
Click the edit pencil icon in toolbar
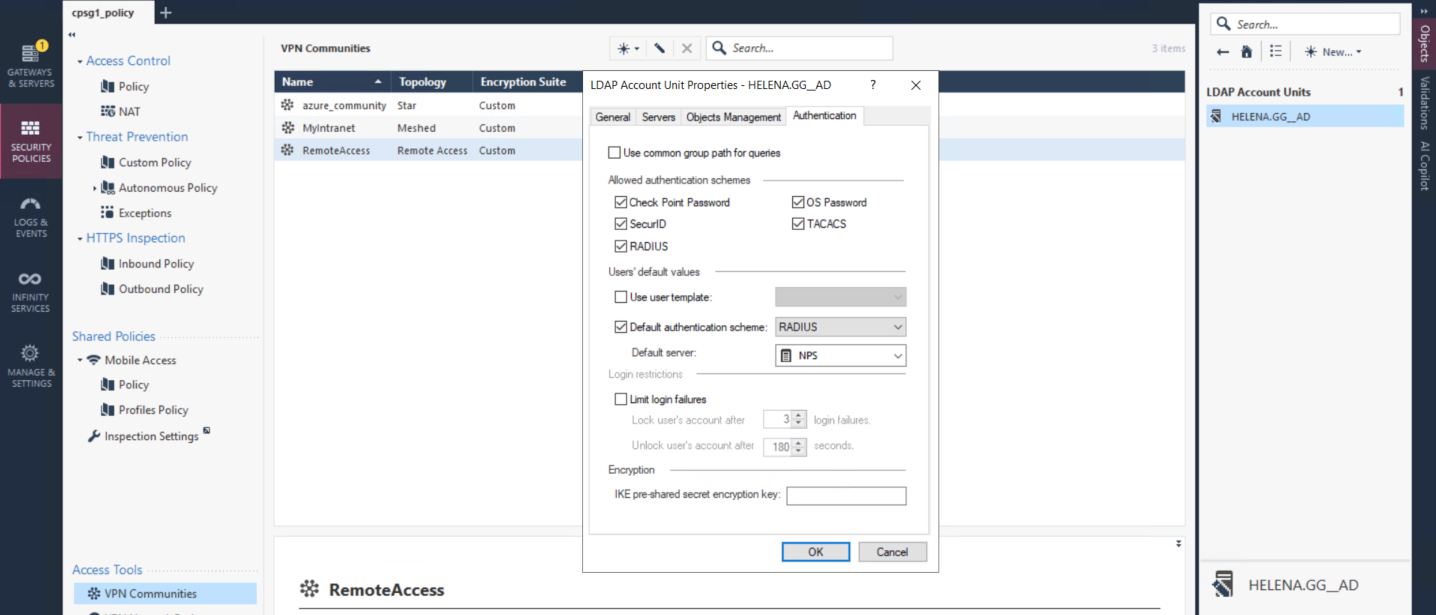(659, 48)
